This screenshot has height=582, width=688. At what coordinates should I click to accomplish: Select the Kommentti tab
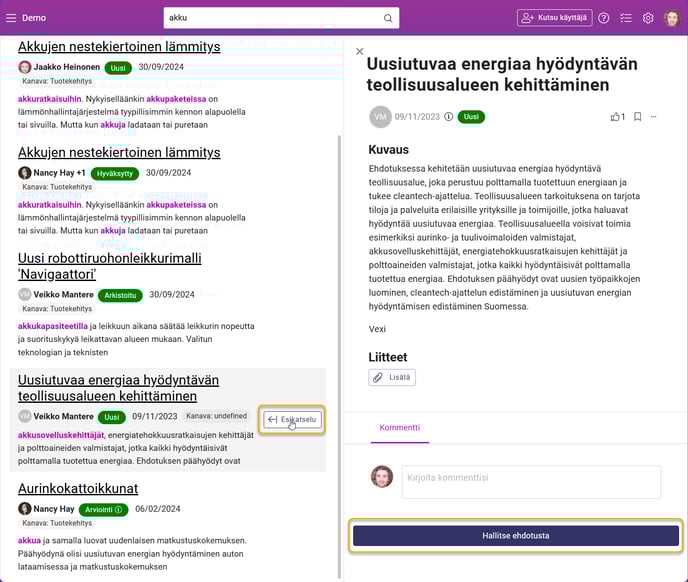(400, 428)
